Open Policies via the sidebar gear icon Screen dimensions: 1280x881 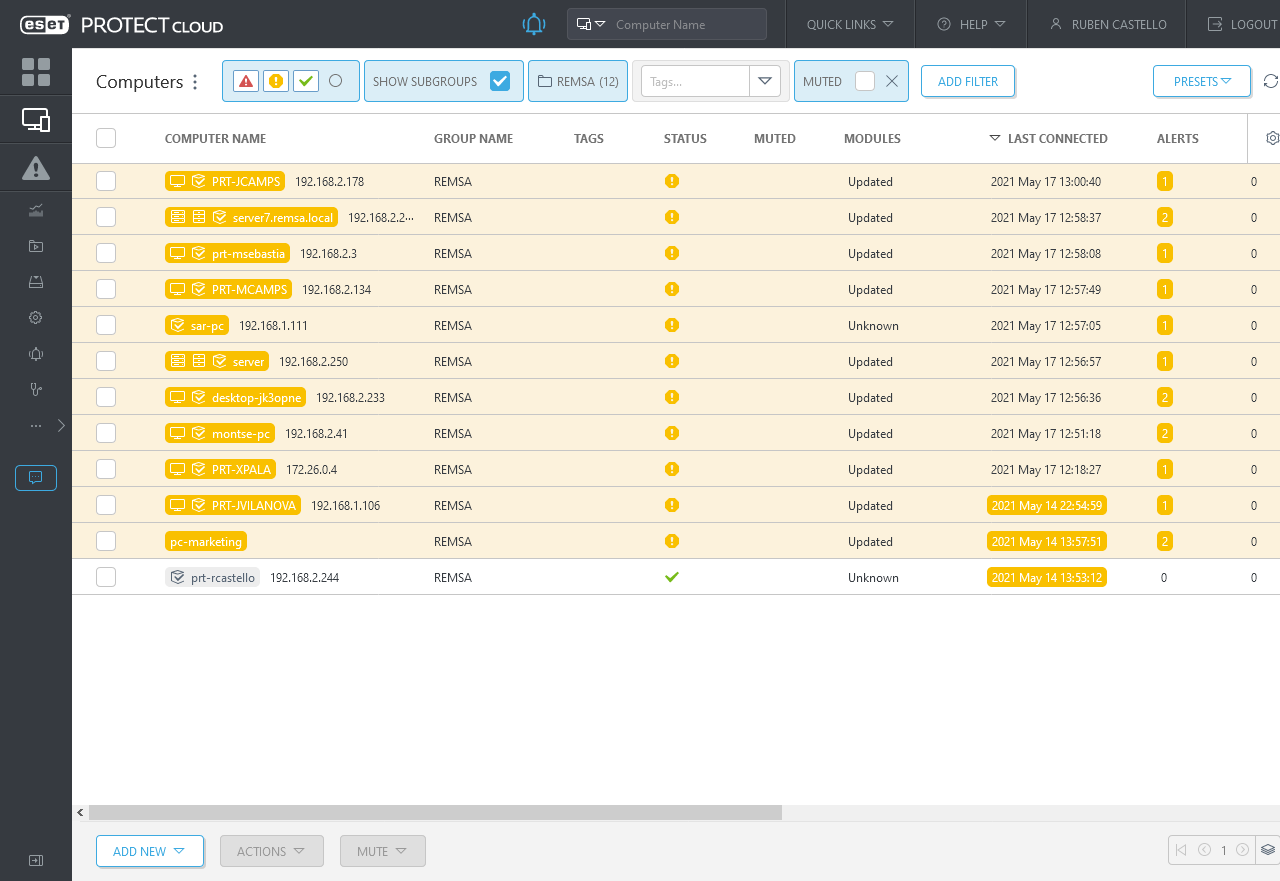(x=36, y=318)
